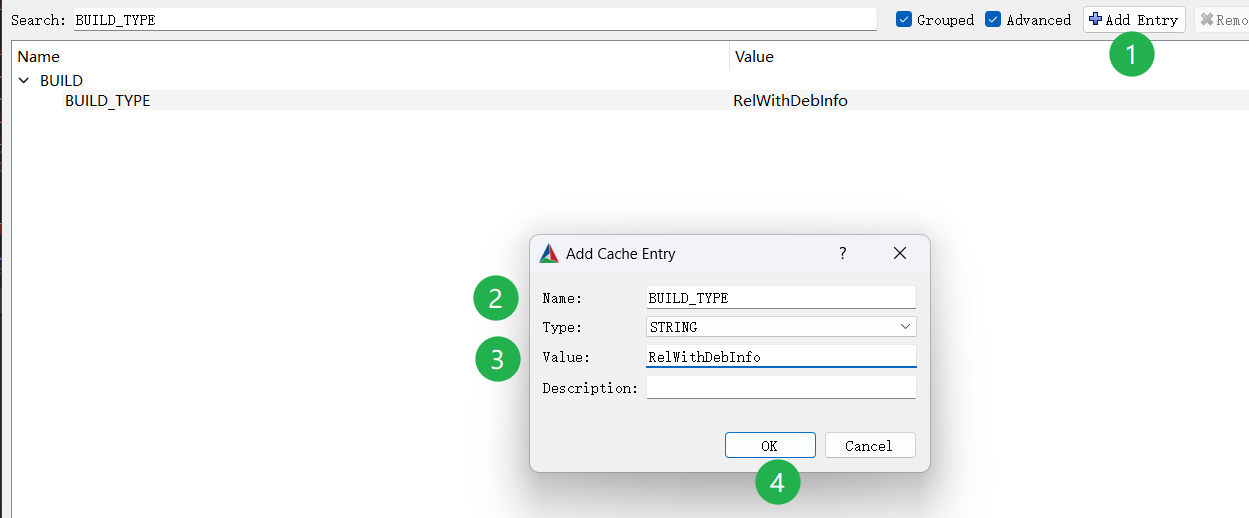Focus the Search field containing BUILD_TYPE

click(475, 20)
